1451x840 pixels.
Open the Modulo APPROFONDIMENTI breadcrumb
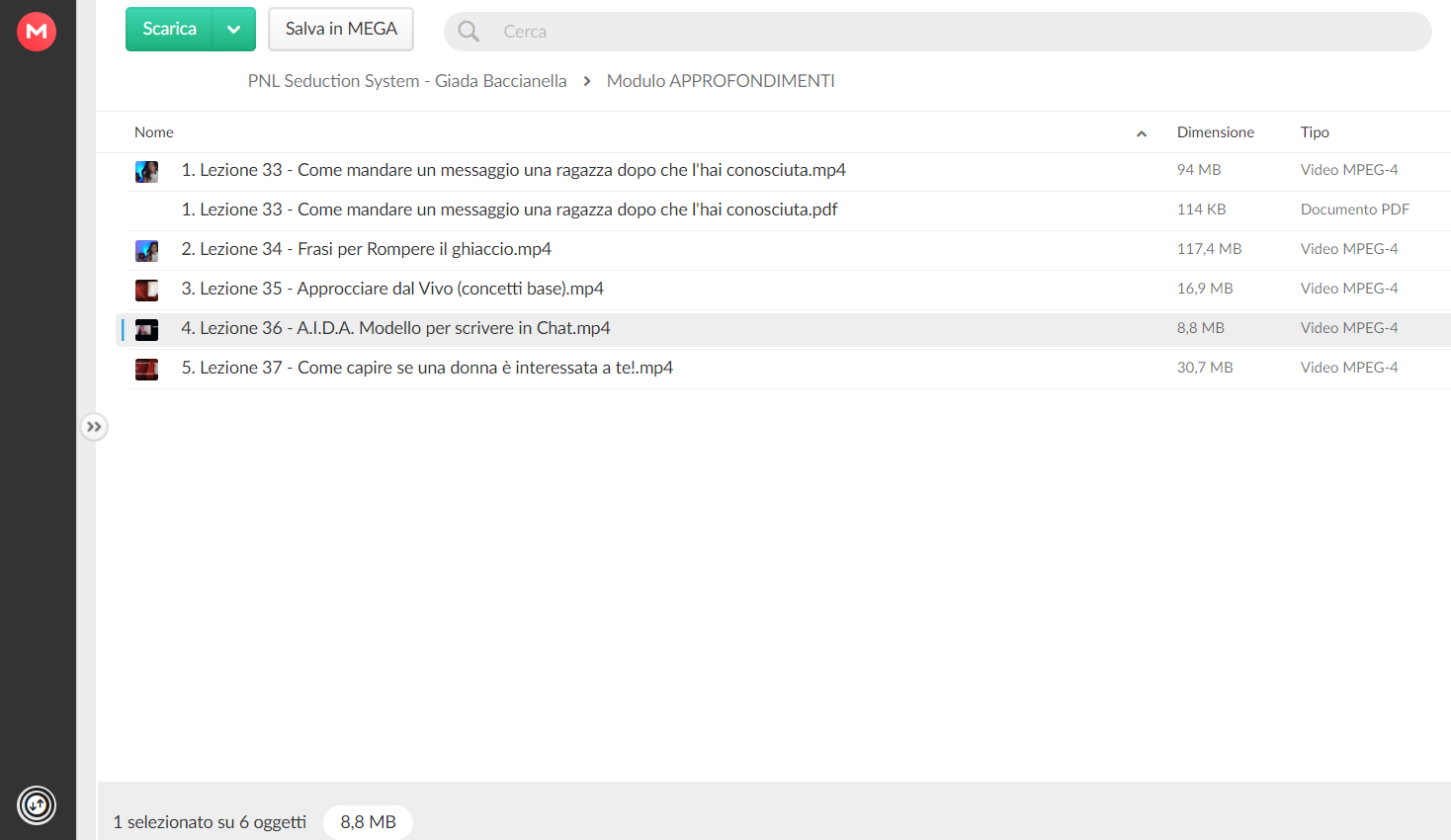click(721, 81)
